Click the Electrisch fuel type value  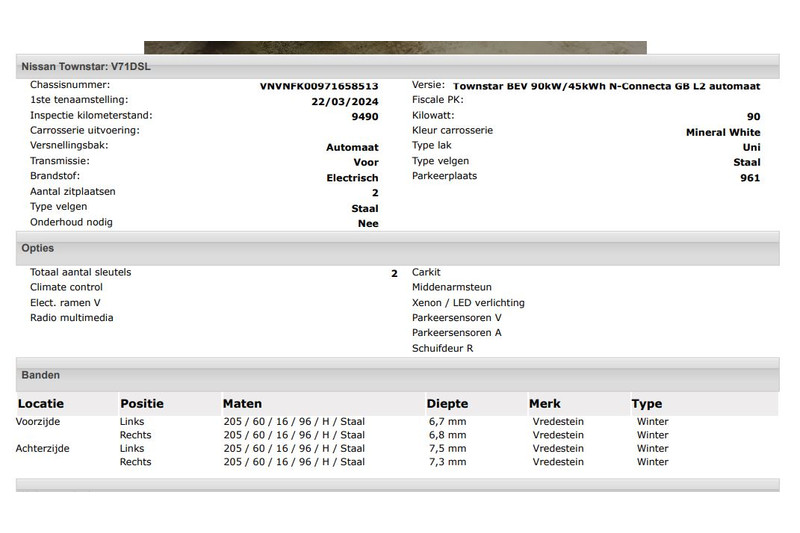352,178
